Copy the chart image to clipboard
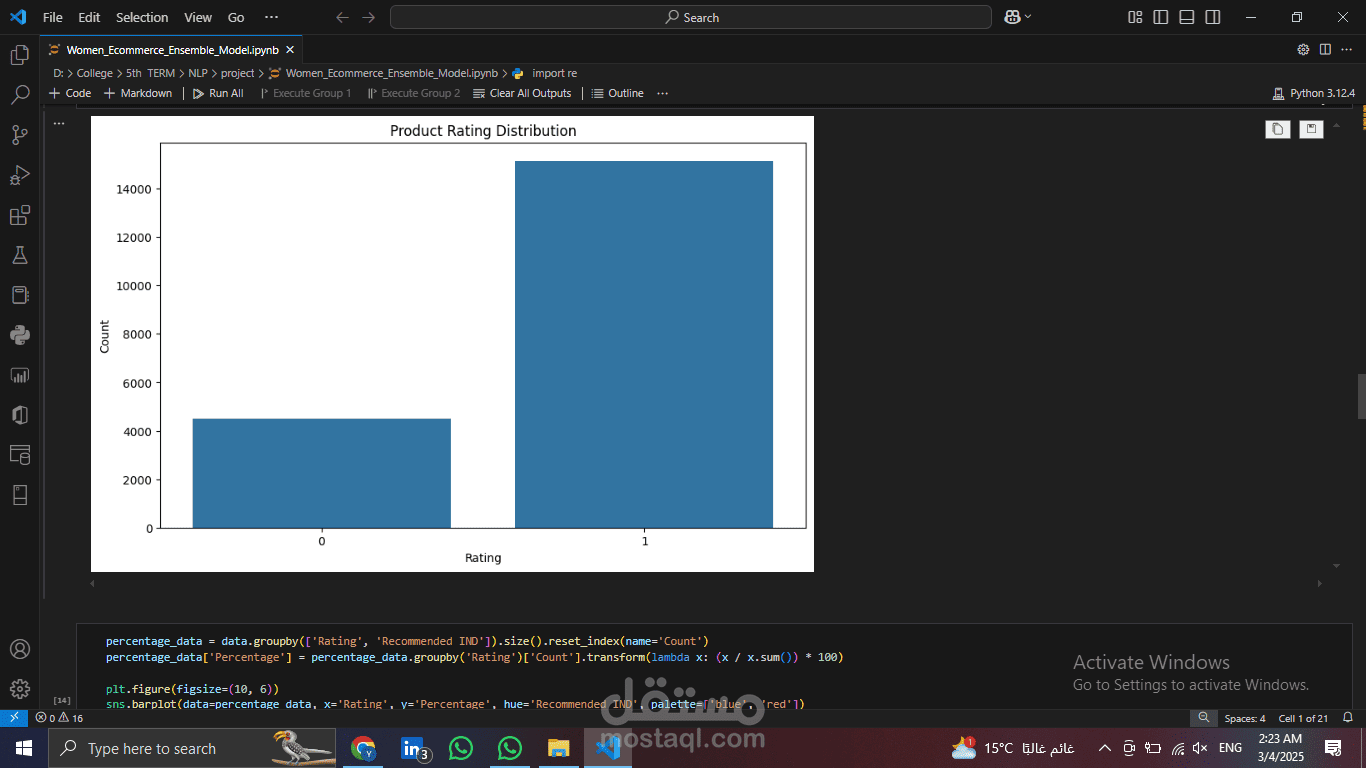The width and height of the screenshot is (1366, 768). [1278, 129]
